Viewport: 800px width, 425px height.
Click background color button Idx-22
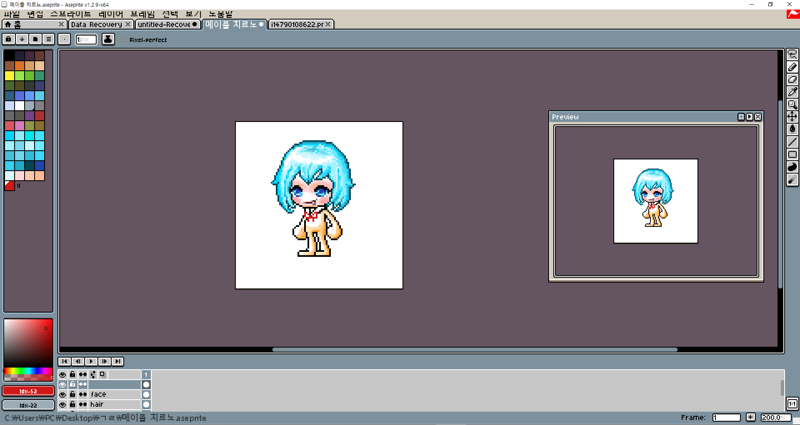(28, 405)
